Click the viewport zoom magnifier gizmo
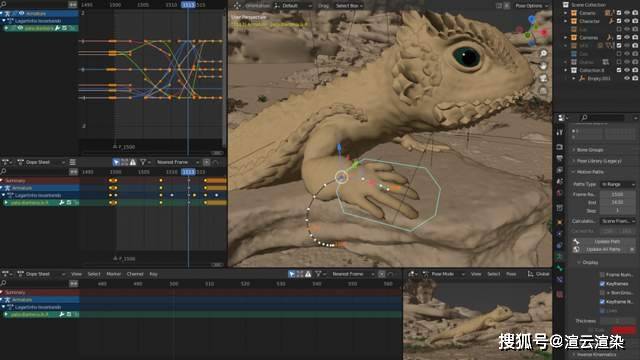This screenshot has width=640, height=360. (543, 53)
